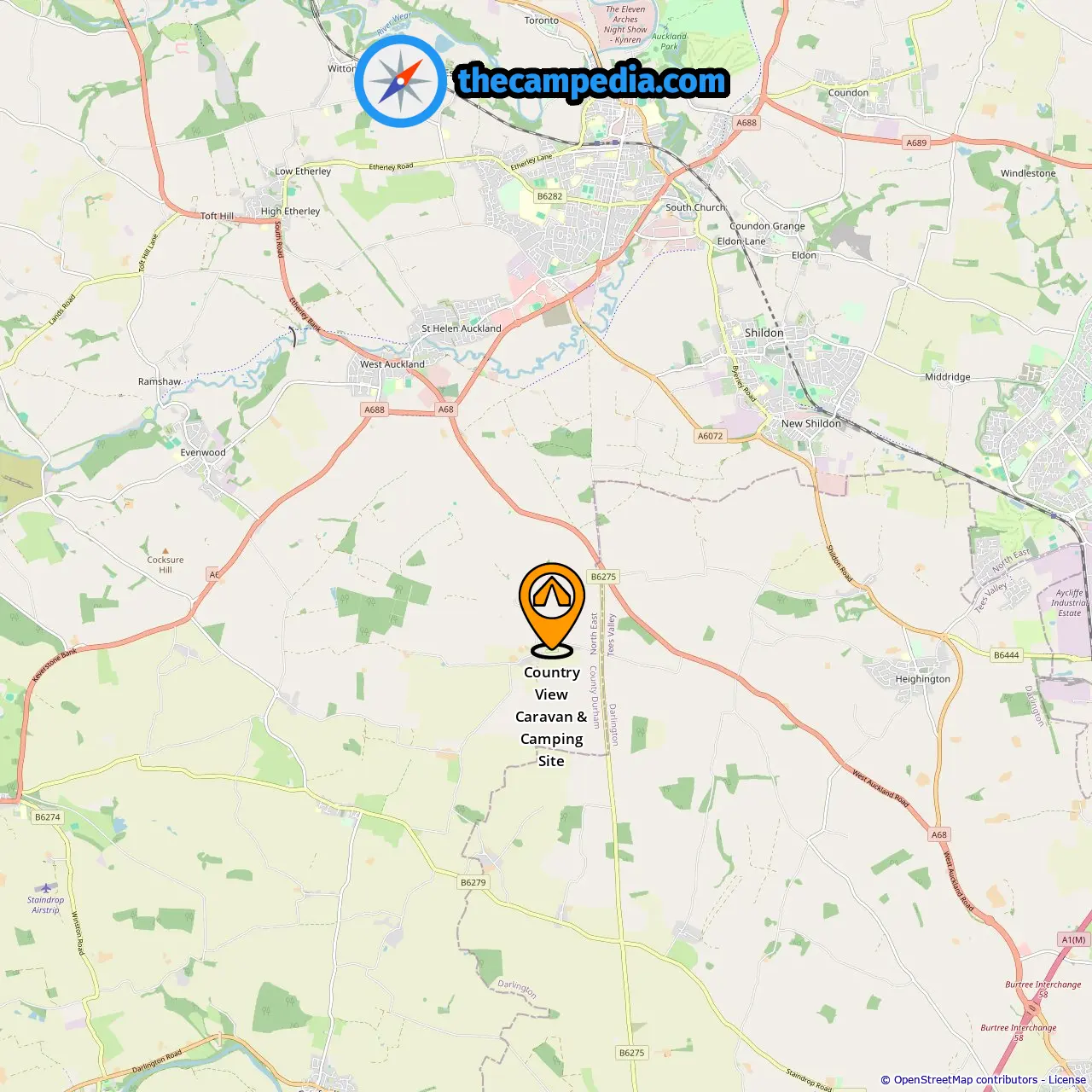Click the A1(M) motorway shield
Screen dimensions: 1092x1092
(1074, 940)
